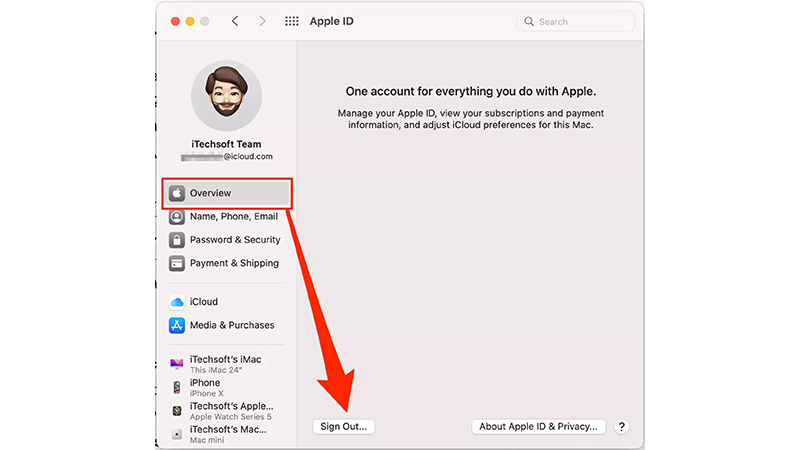
Task: Minimize window with the yellow button
Action: [190, 21]
